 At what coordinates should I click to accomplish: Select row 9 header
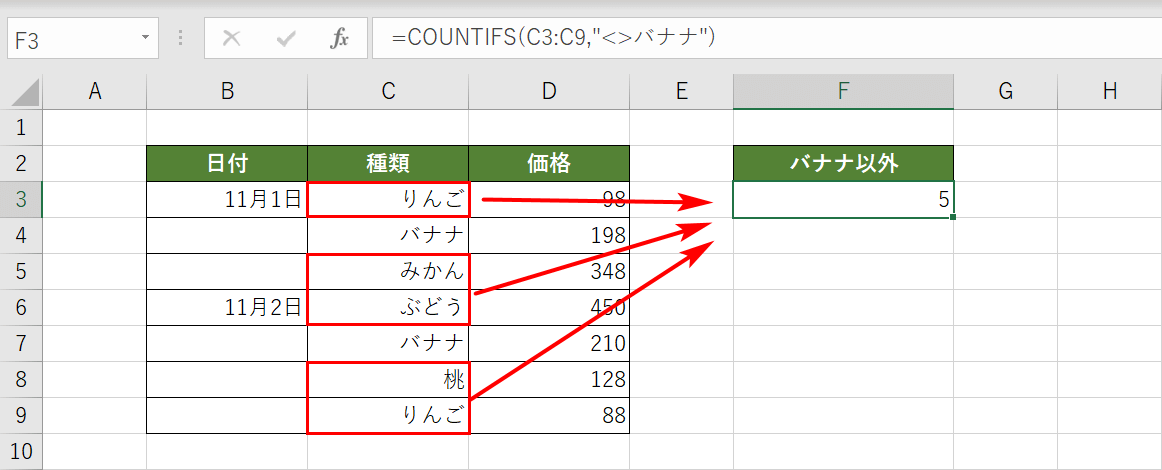pyautogui.click(x=21, y=415)
